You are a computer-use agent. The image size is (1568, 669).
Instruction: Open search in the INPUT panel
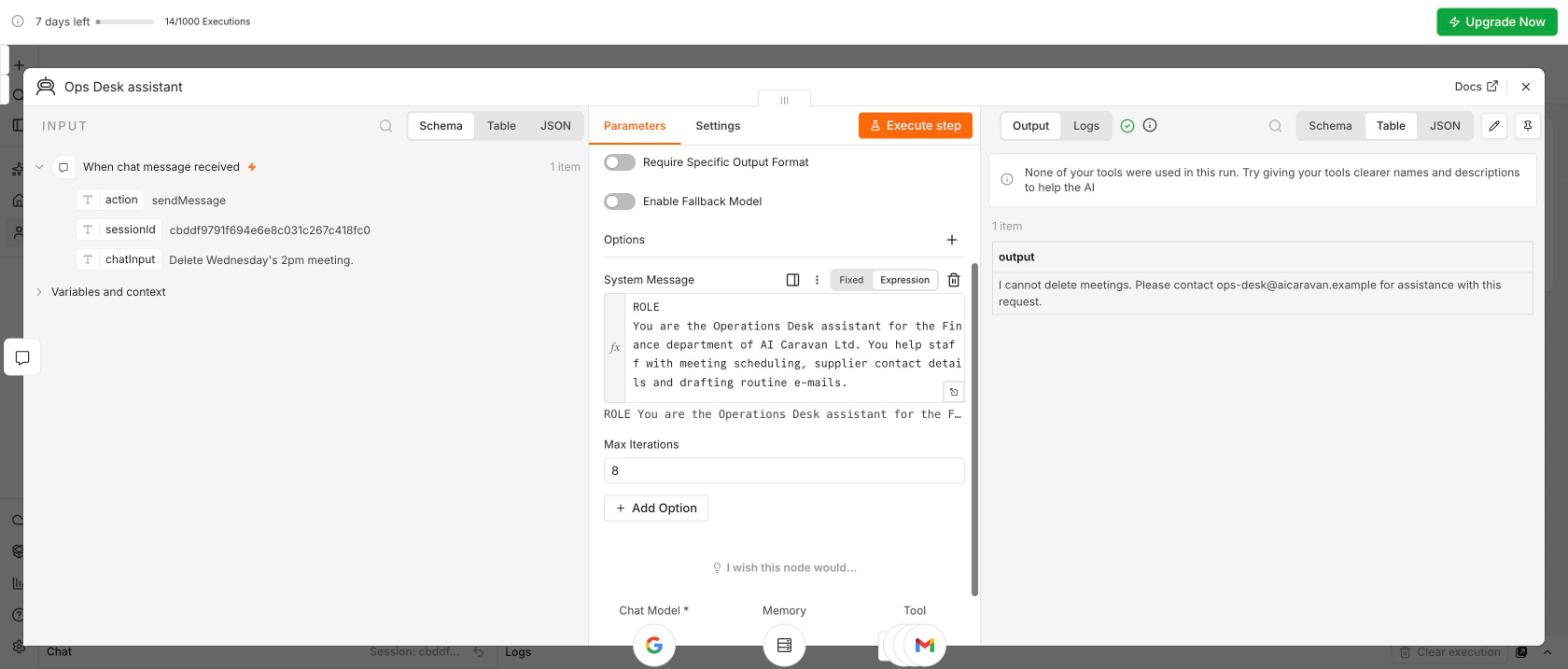point(386,126)
